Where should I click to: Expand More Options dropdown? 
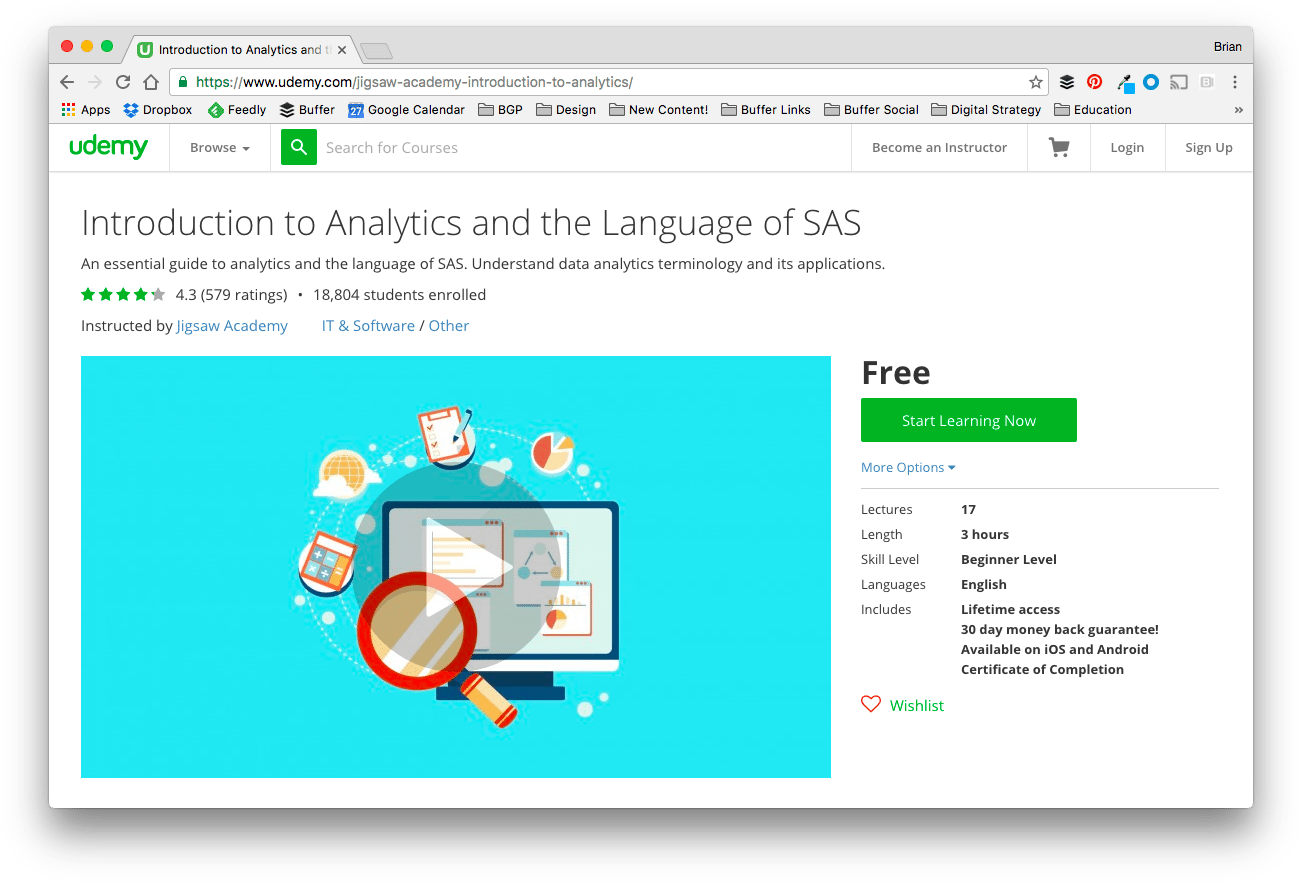(908, 467)
